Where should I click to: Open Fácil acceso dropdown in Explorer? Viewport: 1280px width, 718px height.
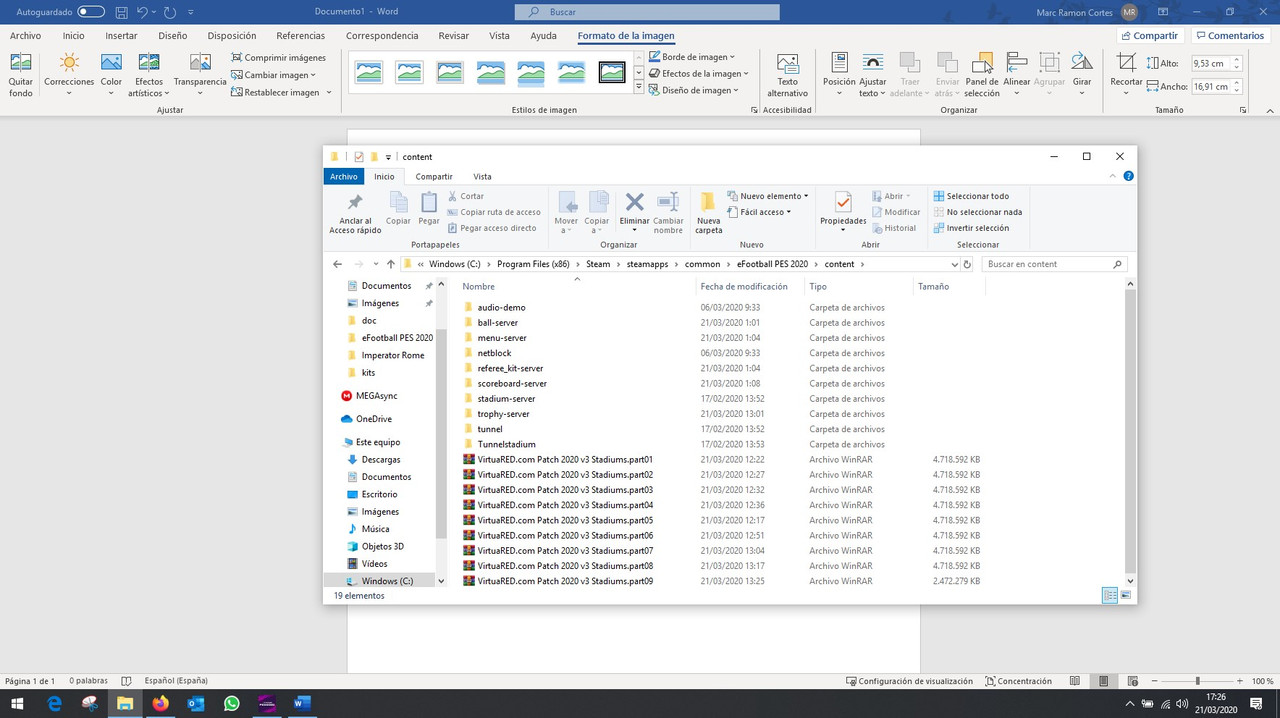(760, 212)
